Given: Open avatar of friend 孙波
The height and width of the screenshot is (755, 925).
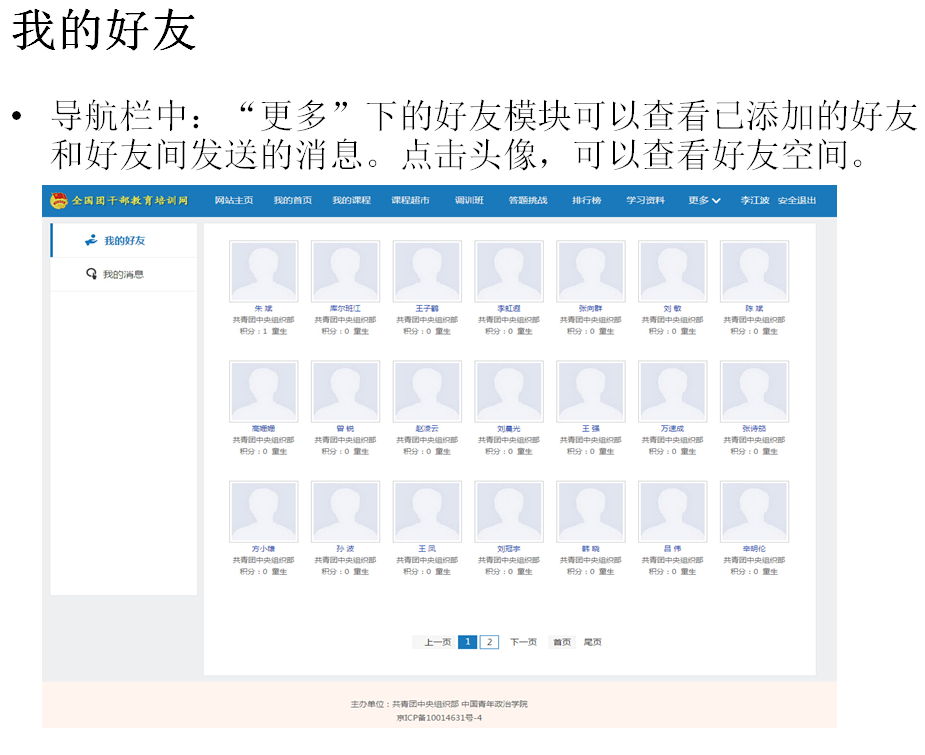Looking at the screenshot, I should (x=345, y=512).
